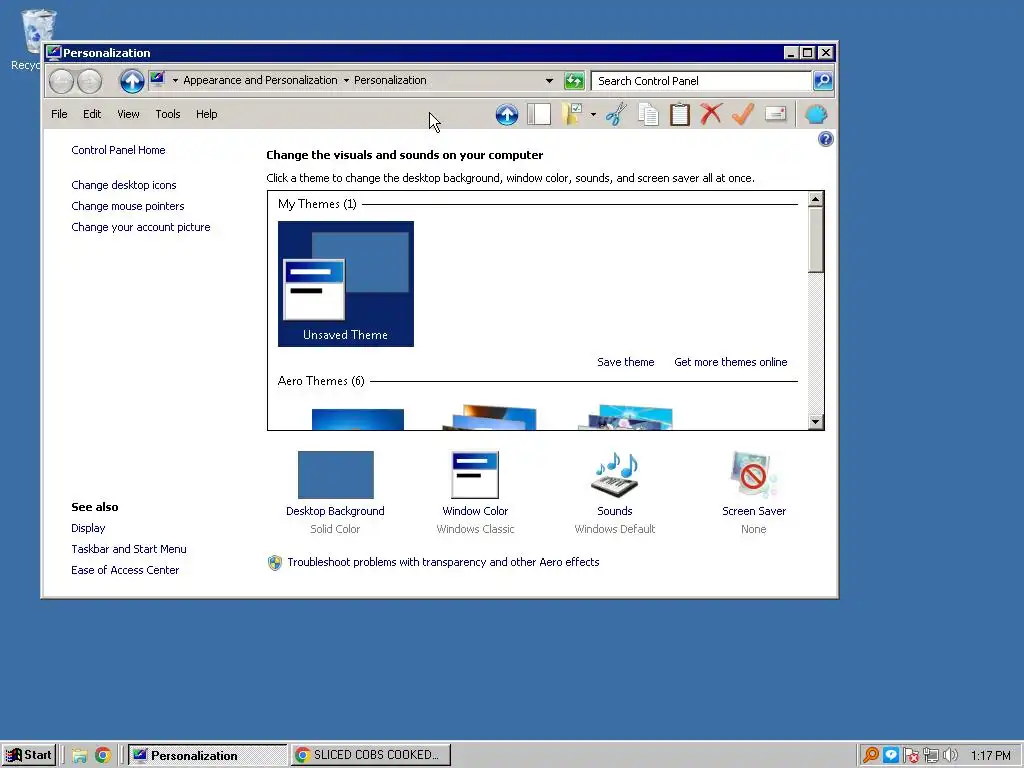Click the Paste clipboard icon
Screen dimensions: 1024x768
680,114
